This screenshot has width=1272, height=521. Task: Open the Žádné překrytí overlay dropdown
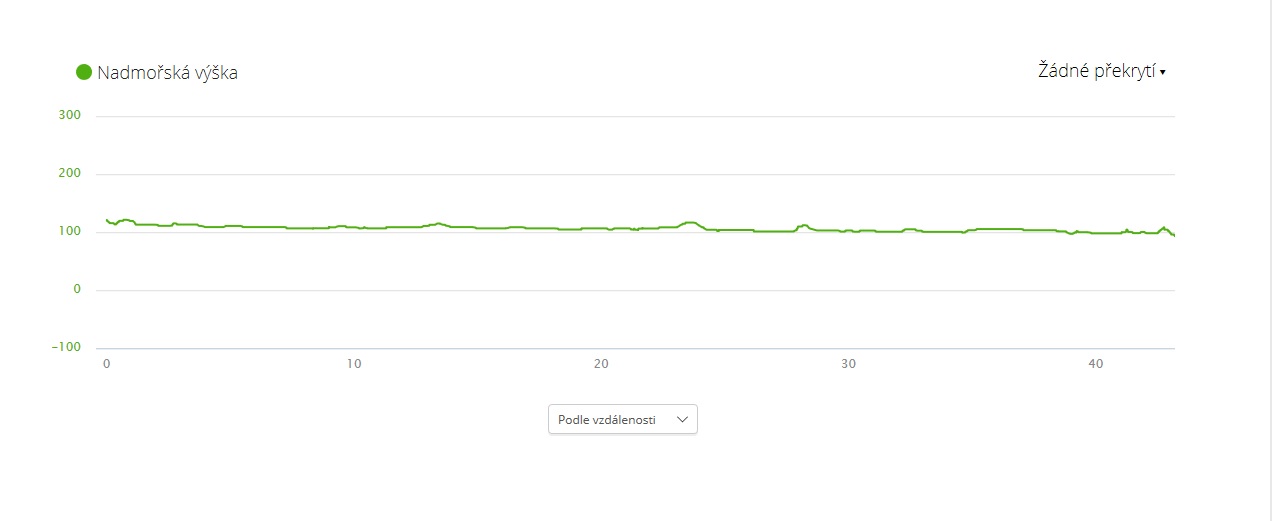(x=1097, y=71)
